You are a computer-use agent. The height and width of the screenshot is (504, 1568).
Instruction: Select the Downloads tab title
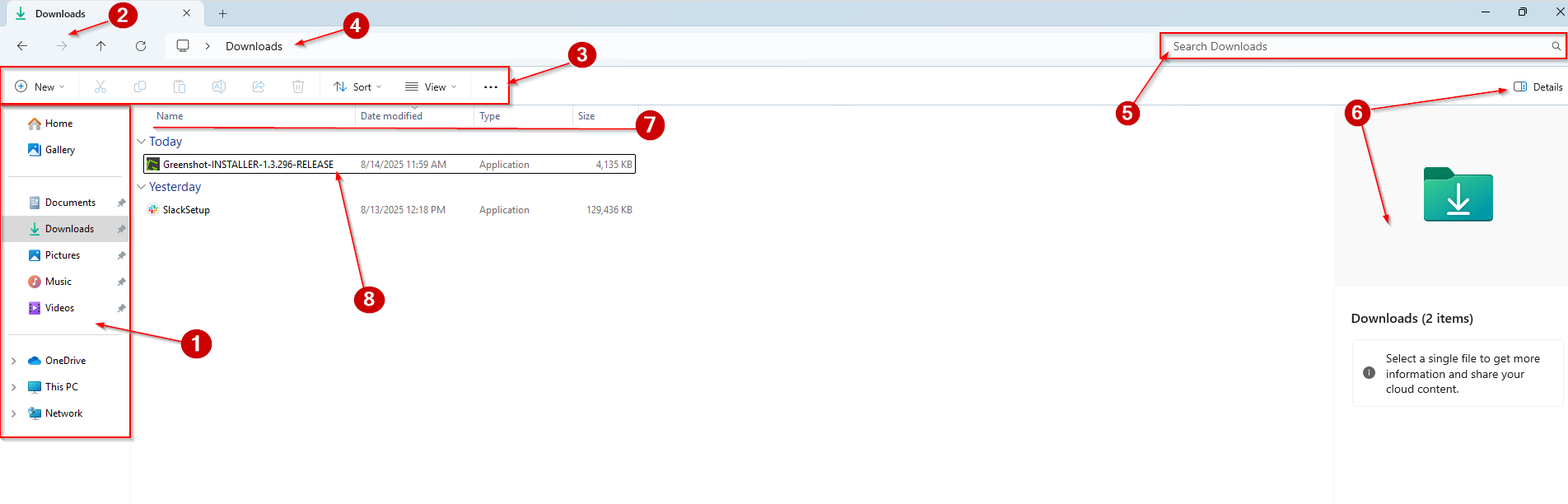tap(60, 14)
